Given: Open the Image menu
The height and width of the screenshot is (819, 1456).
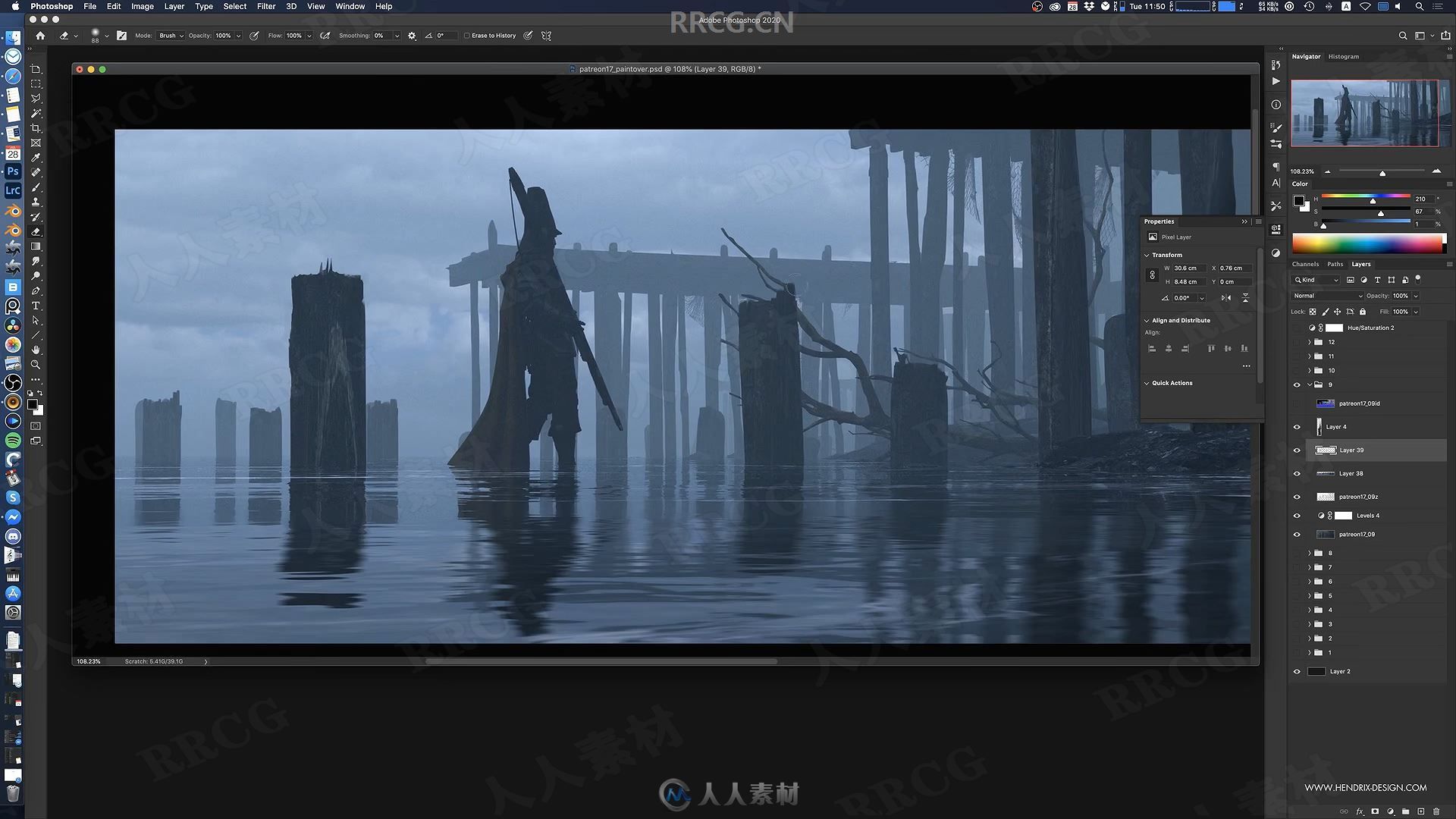Looking at the screenshot, I should click(143, 6).
